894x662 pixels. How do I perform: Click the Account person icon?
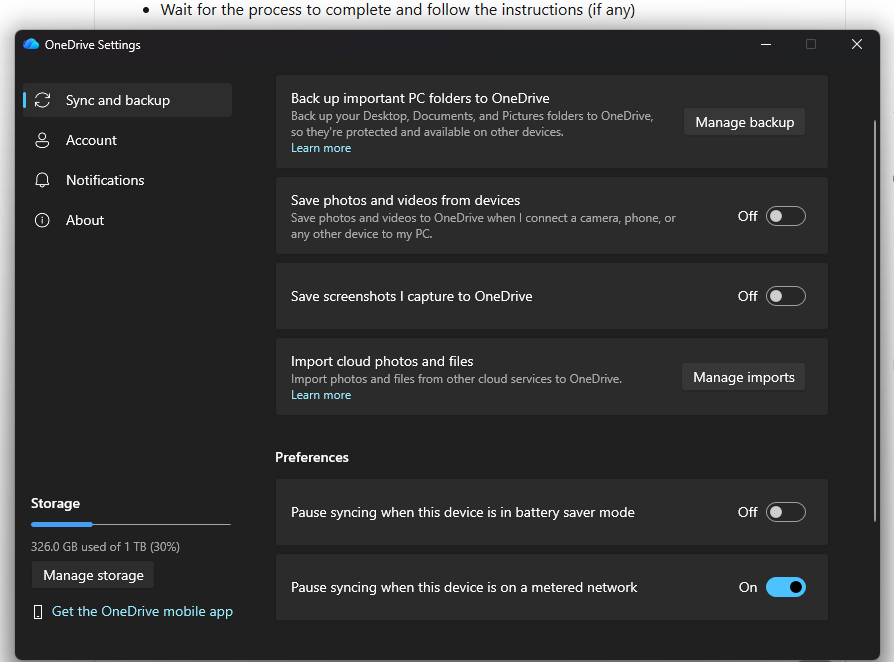[x=42, y=140]
